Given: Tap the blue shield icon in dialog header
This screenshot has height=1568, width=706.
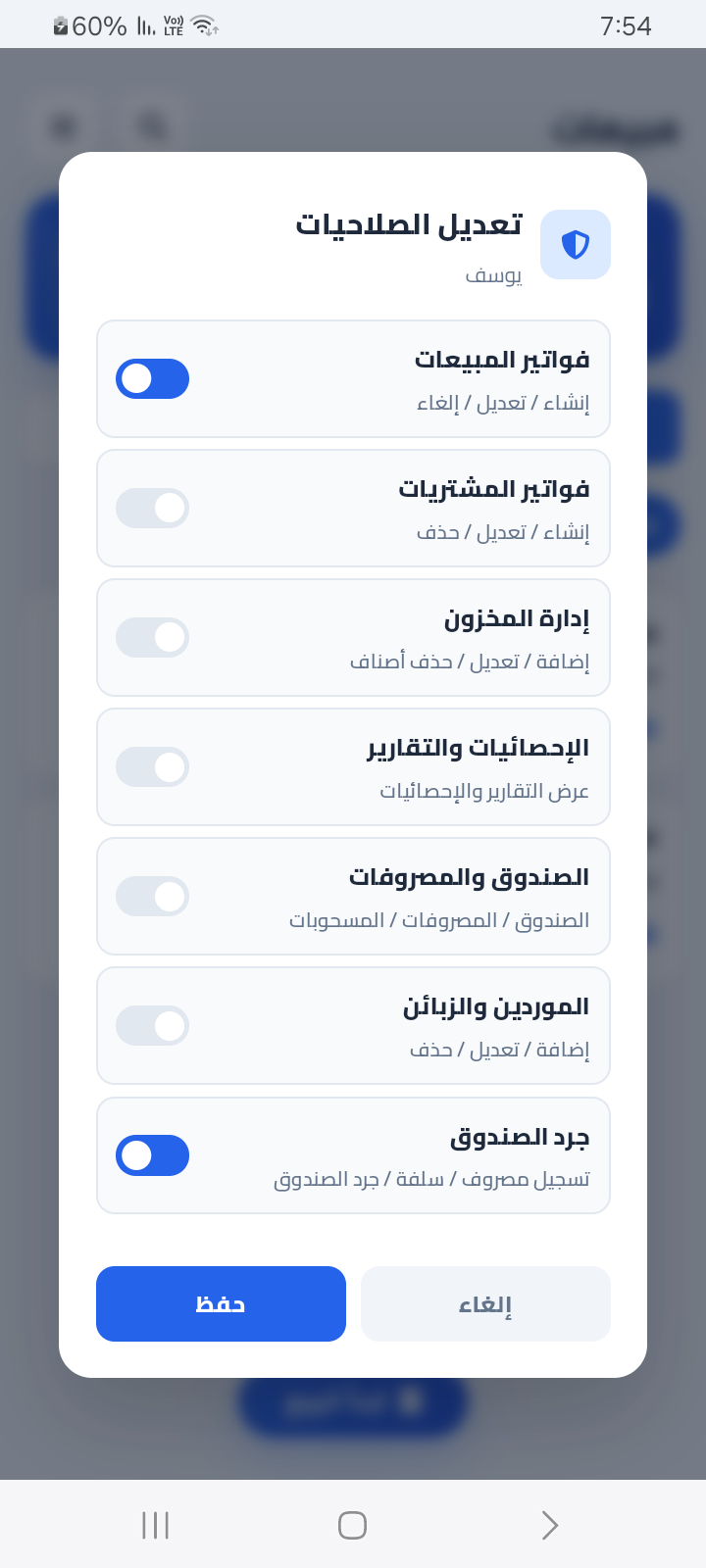Looking at the screenshot, I should [x=576, y=244].
